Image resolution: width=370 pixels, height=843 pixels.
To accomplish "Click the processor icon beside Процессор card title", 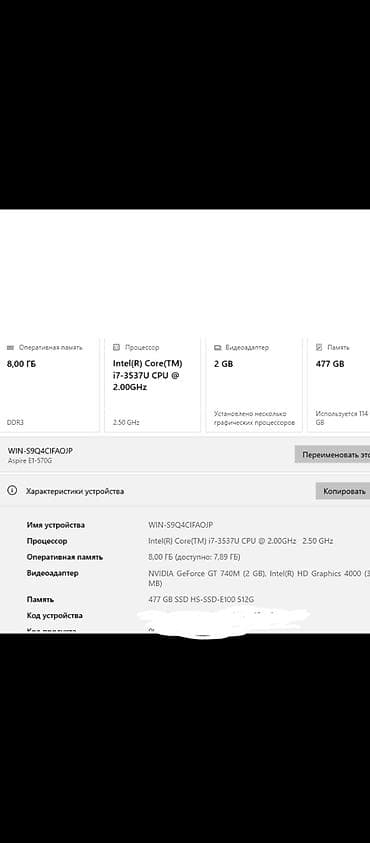I will (116, 347).
